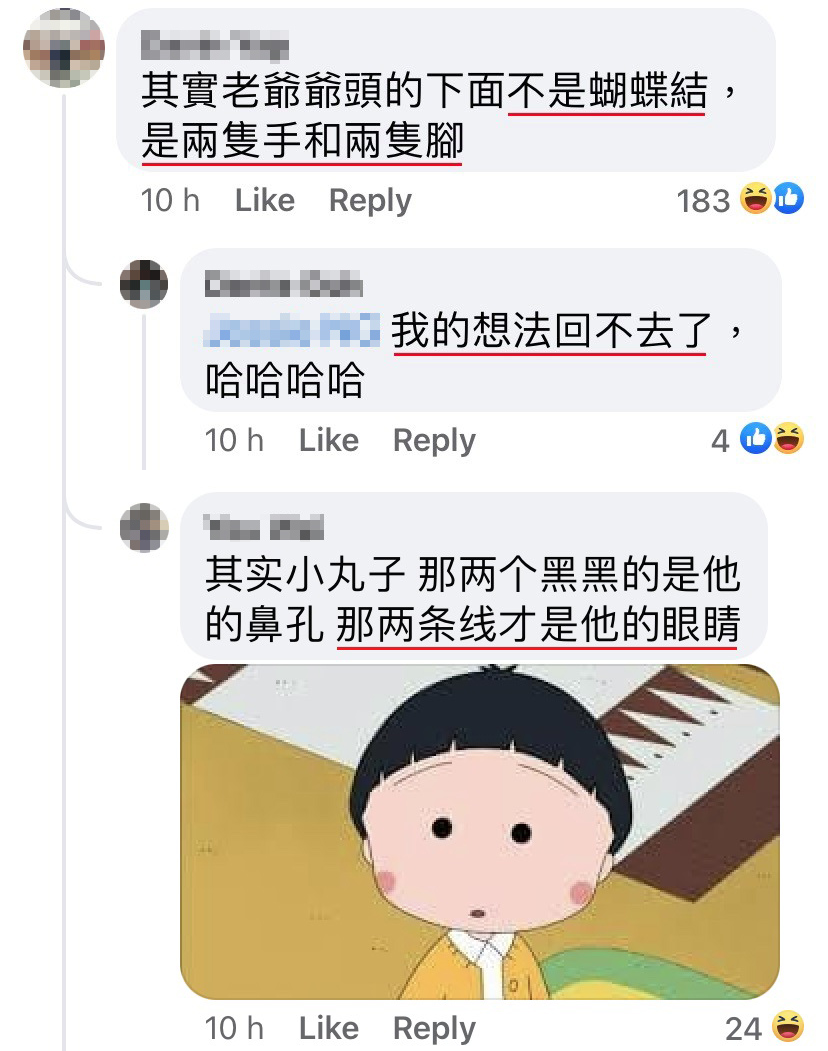This screenshot has height=1051, width=828.
Task: Click the laughing reaction emoji beside 183
Action: (x=756, y=198)
